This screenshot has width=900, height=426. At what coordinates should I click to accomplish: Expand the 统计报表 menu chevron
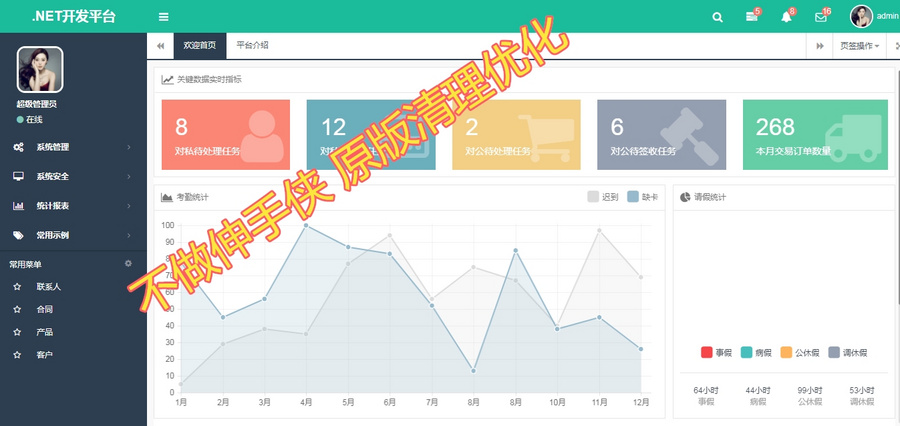(129, 206)
